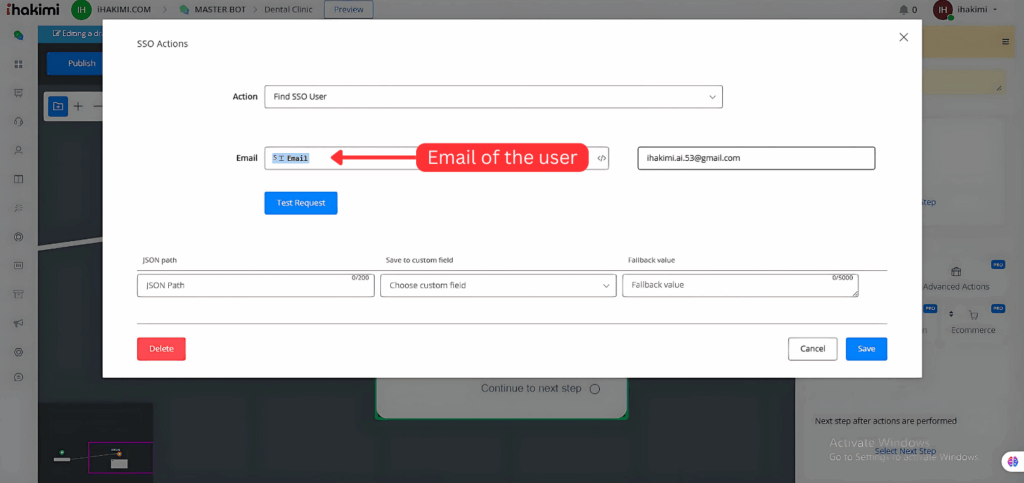
Task: Click the megaphone broadcast icon in sidebar
Action: point(18,323)
